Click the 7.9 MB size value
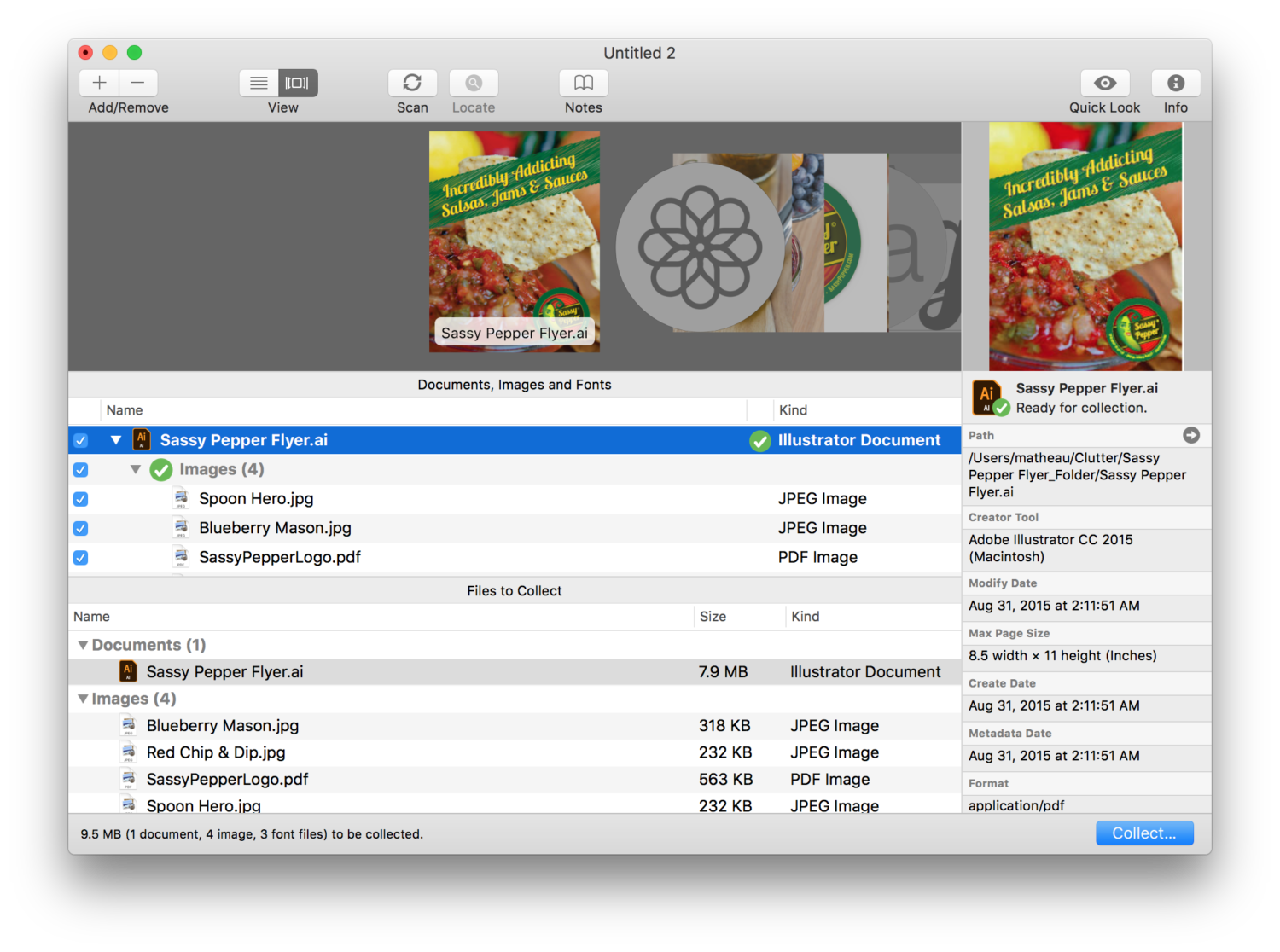Image resolution: width=1280 pixels, height=952 pixels. pyautogui.click(x=723, y=671)
